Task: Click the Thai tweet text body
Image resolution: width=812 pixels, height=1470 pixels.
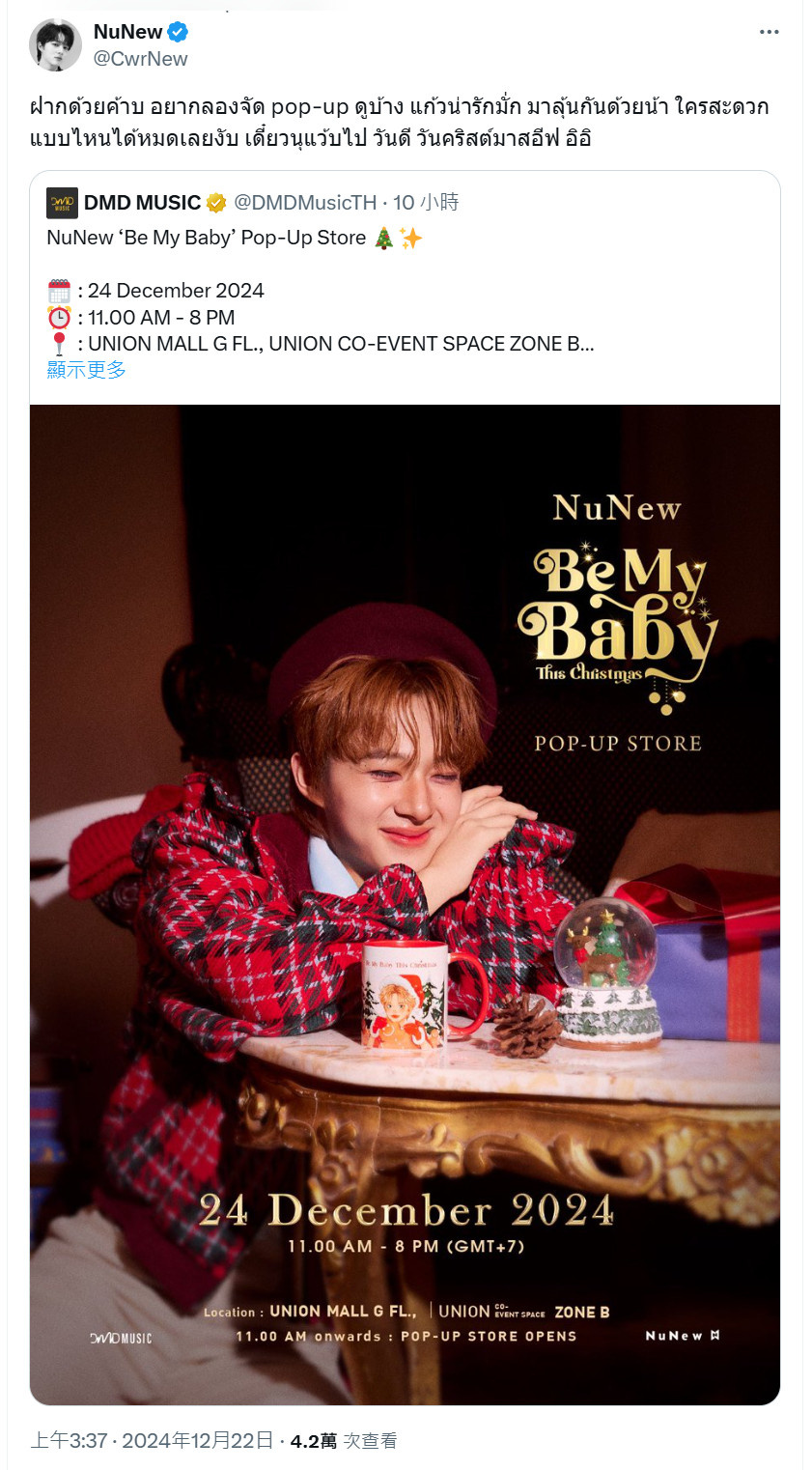Action: [x=400, y=122]
